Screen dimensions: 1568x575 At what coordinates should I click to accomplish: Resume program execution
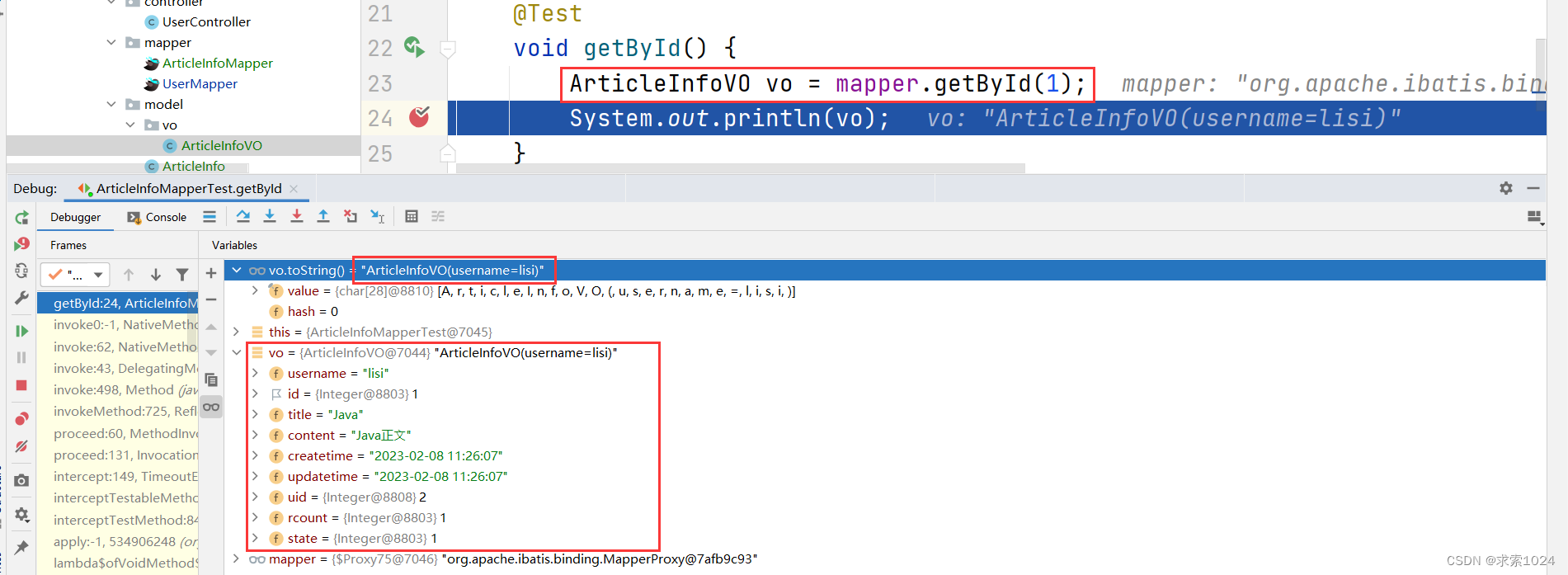coord(22,331)
